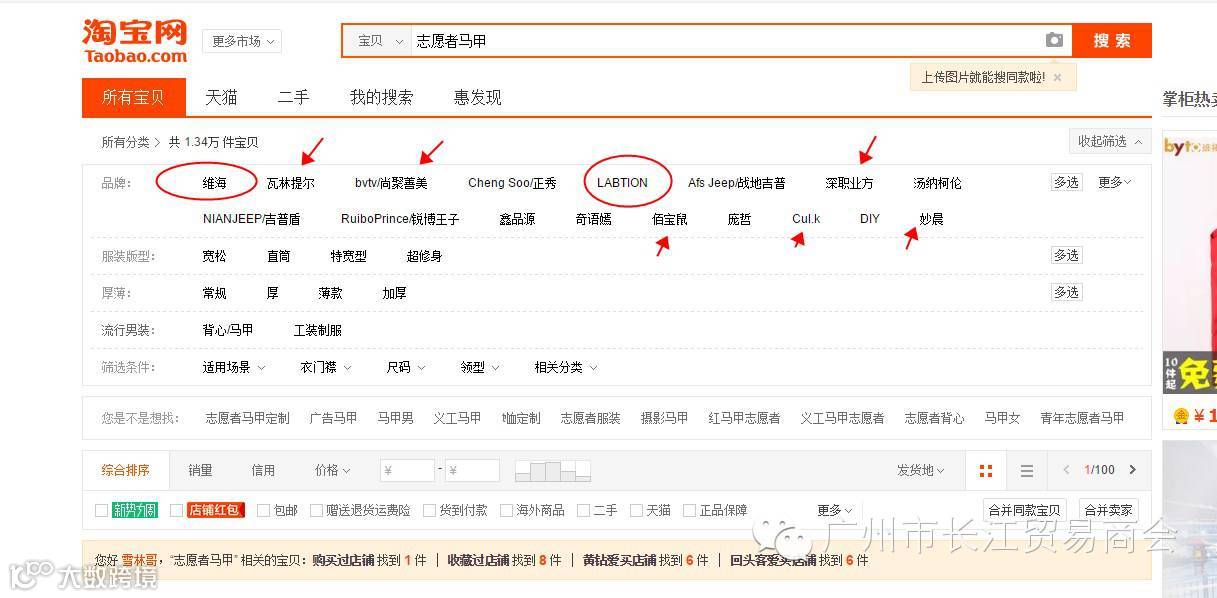Click suggested search 红马甲志愿者
1217x598 pixels.
point(744,418)
